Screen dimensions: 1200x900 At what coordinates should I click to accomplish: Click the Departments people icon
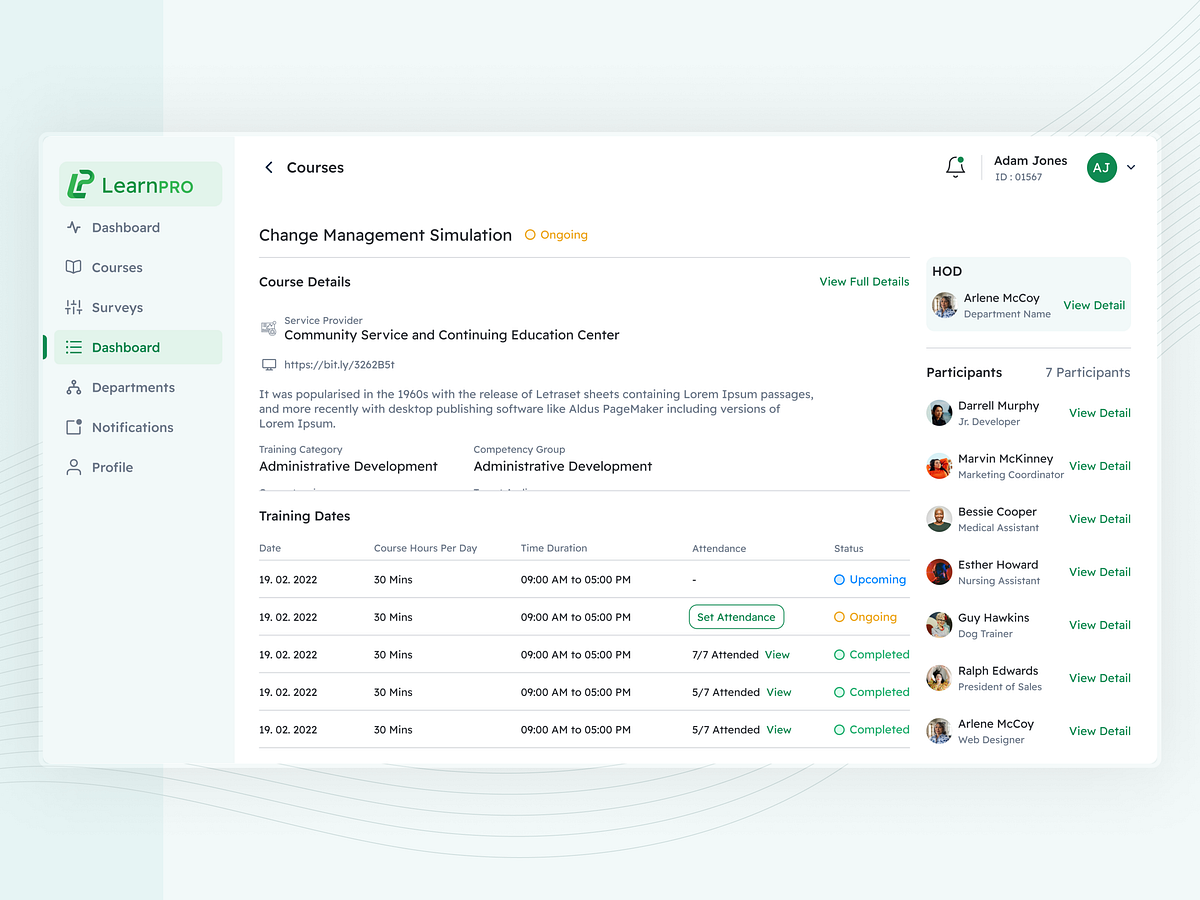(74, 387)
